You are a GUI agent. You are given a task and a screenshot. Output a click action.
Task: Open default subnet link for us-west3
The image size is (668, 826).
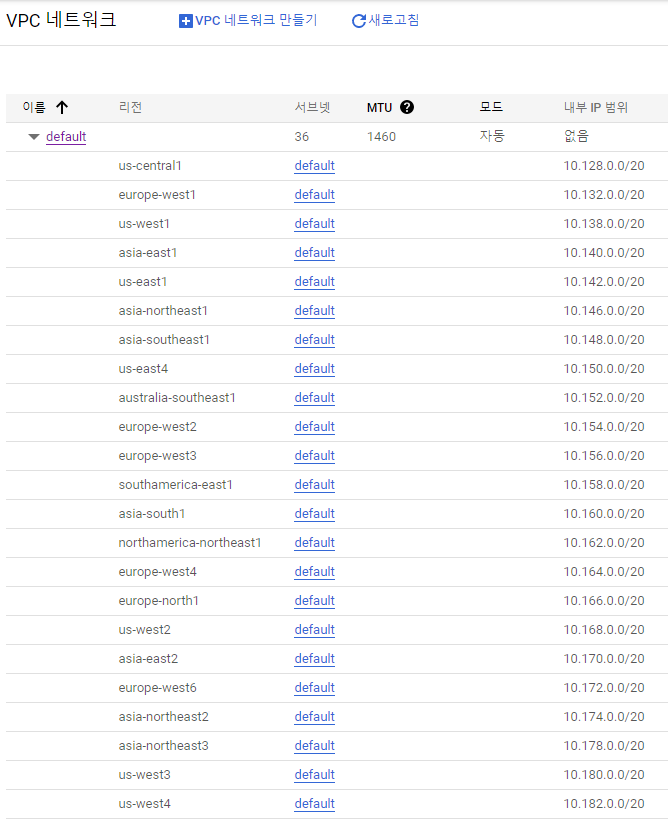click(315, 774)
